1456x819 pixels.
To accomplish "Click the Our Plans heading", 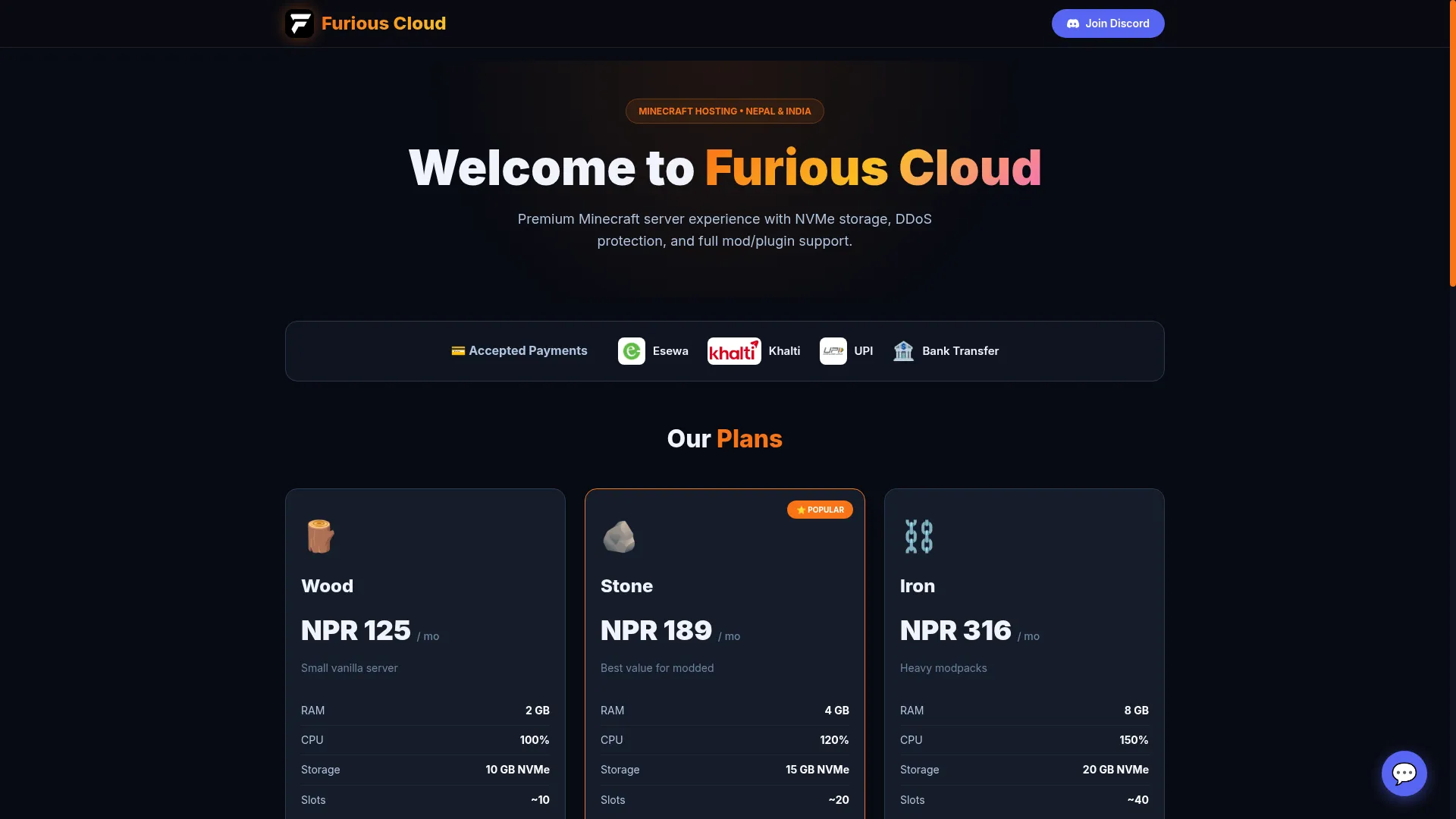I will 725,439.
